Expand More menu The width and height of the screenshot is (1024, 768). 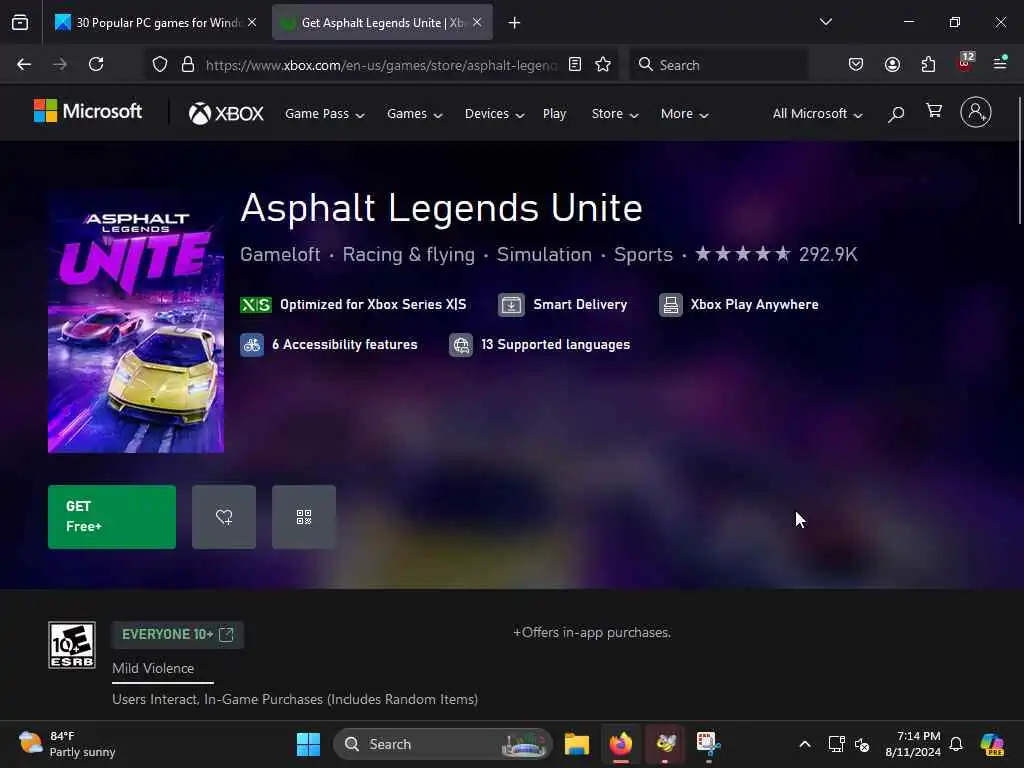684,114
